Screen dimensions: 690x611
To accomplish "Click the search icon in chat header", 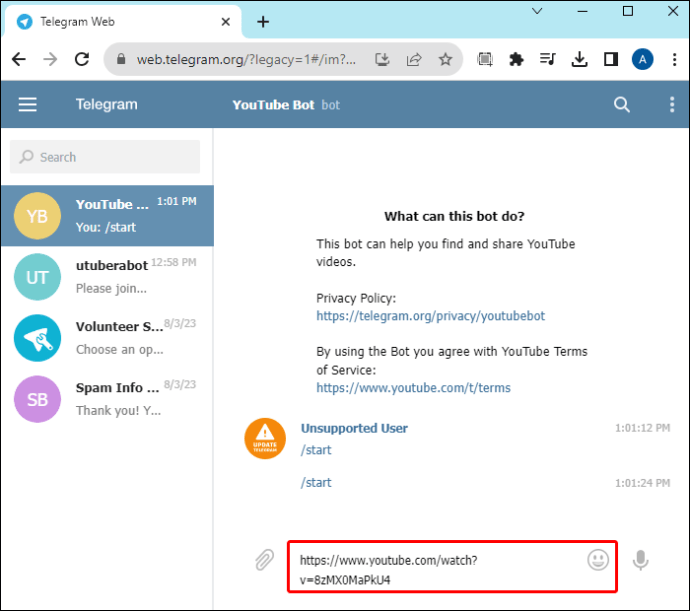I will click(x=622, y=105).
